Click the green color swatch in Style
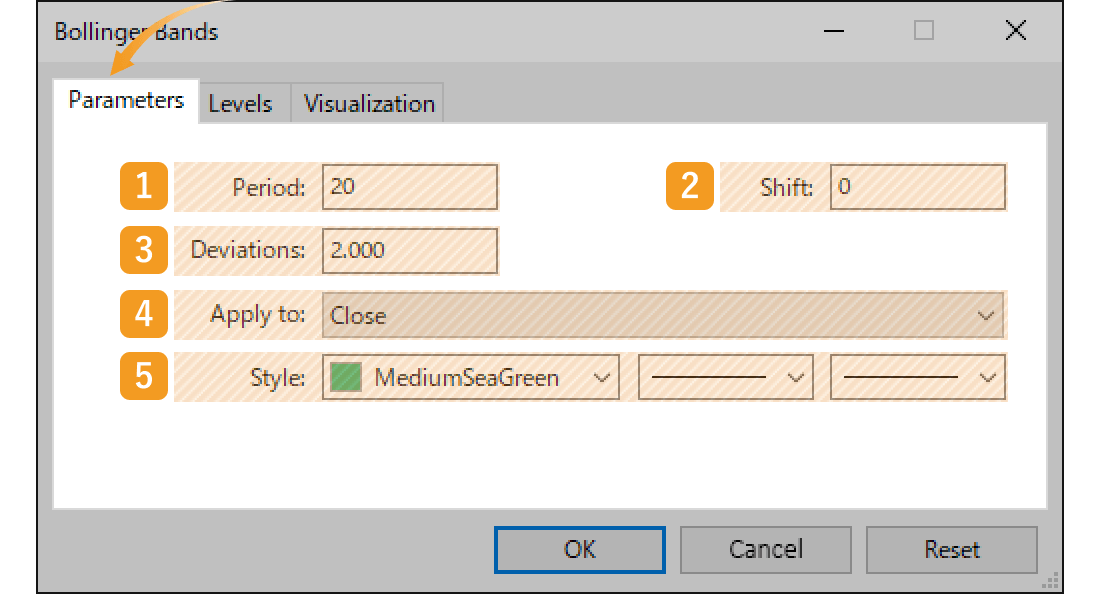Image resolution: width=1100 pixels, height=594 pixels. (345, 377)
